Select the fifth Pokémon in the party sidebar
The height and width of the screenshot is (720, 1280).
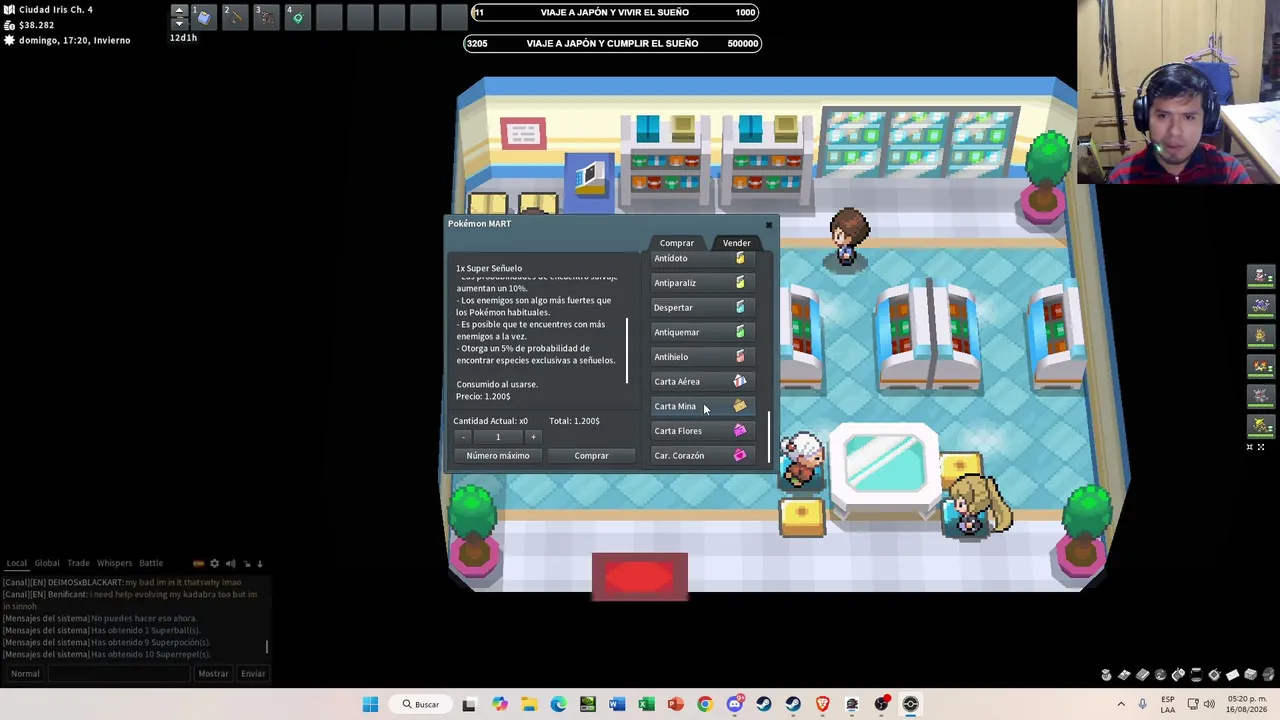[1261, 396]
